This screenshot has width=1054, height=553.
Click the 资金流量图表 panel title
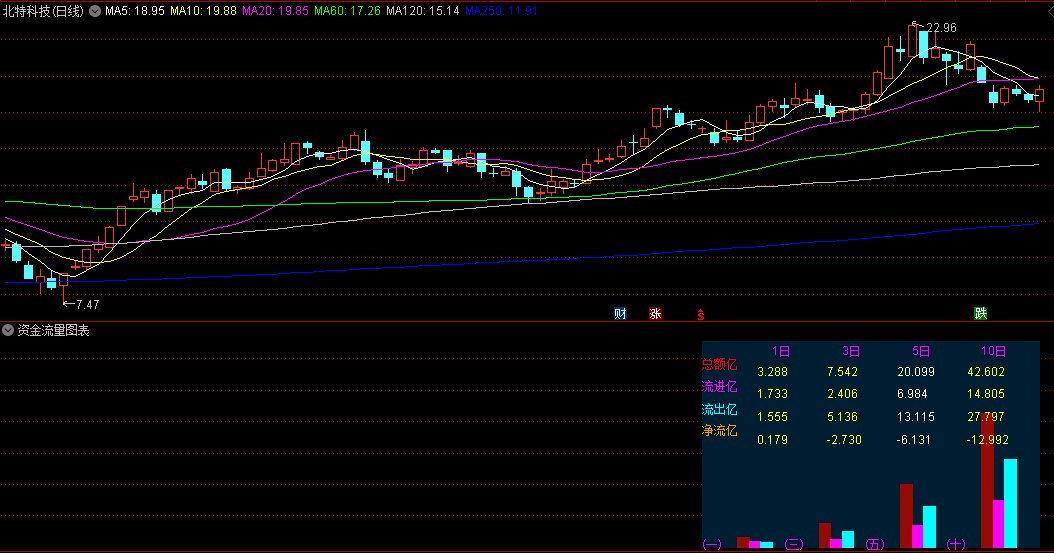click(x=53, y=330)
